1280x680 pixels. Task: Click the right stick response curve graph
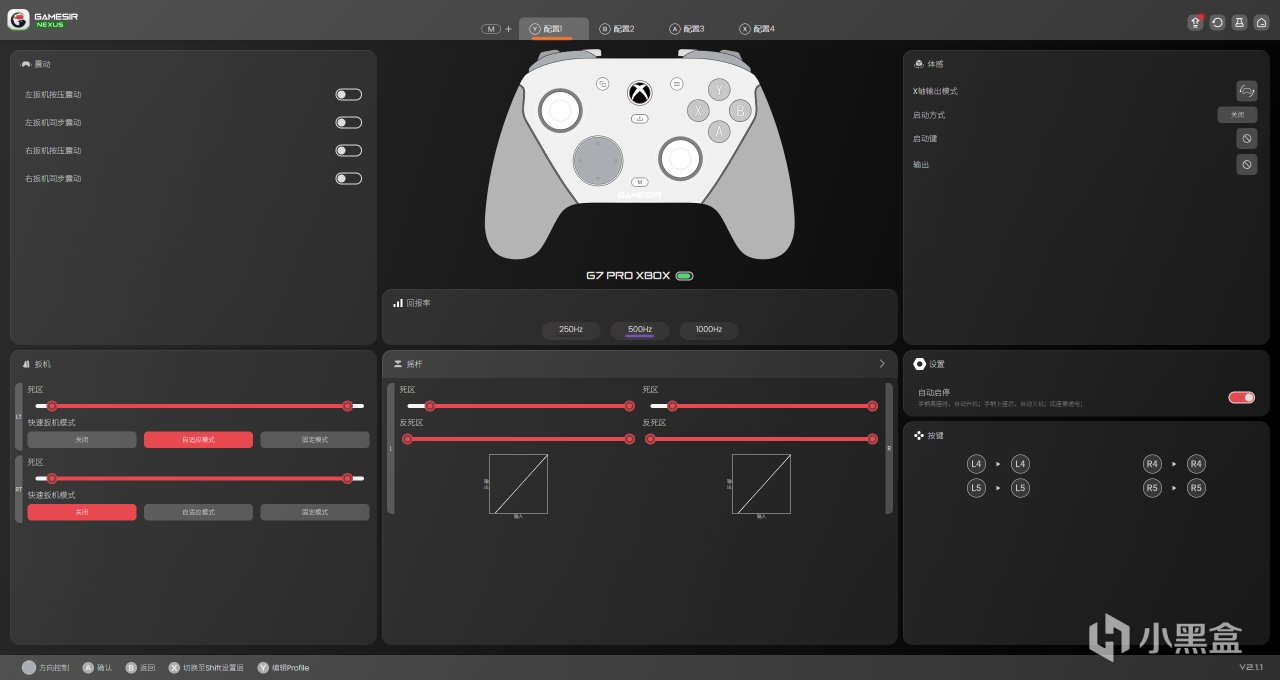point(761,484)
